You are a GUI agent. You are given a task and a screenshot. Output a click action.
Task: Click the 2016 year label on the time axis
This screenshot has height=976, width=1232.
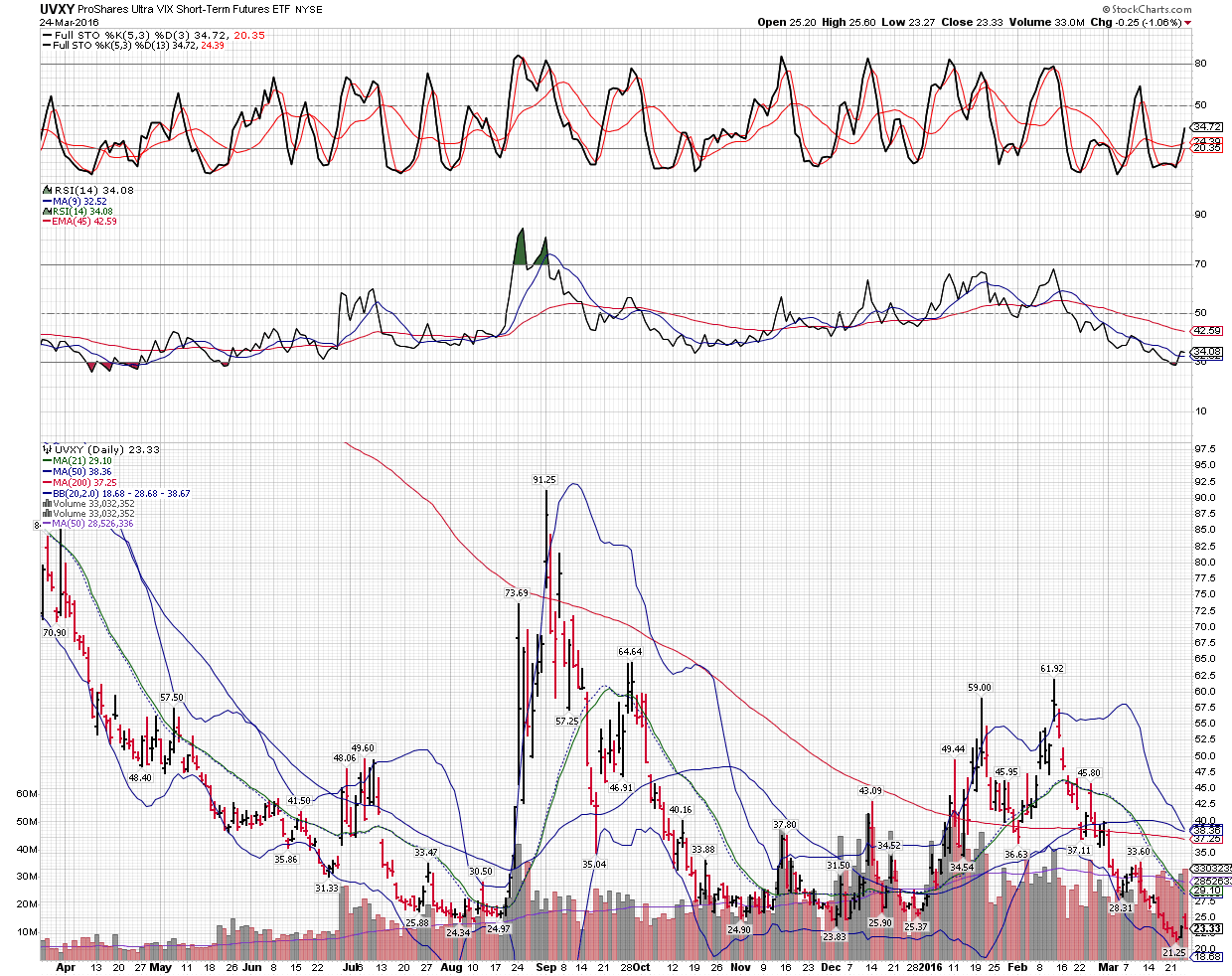[x=929, y=967]
